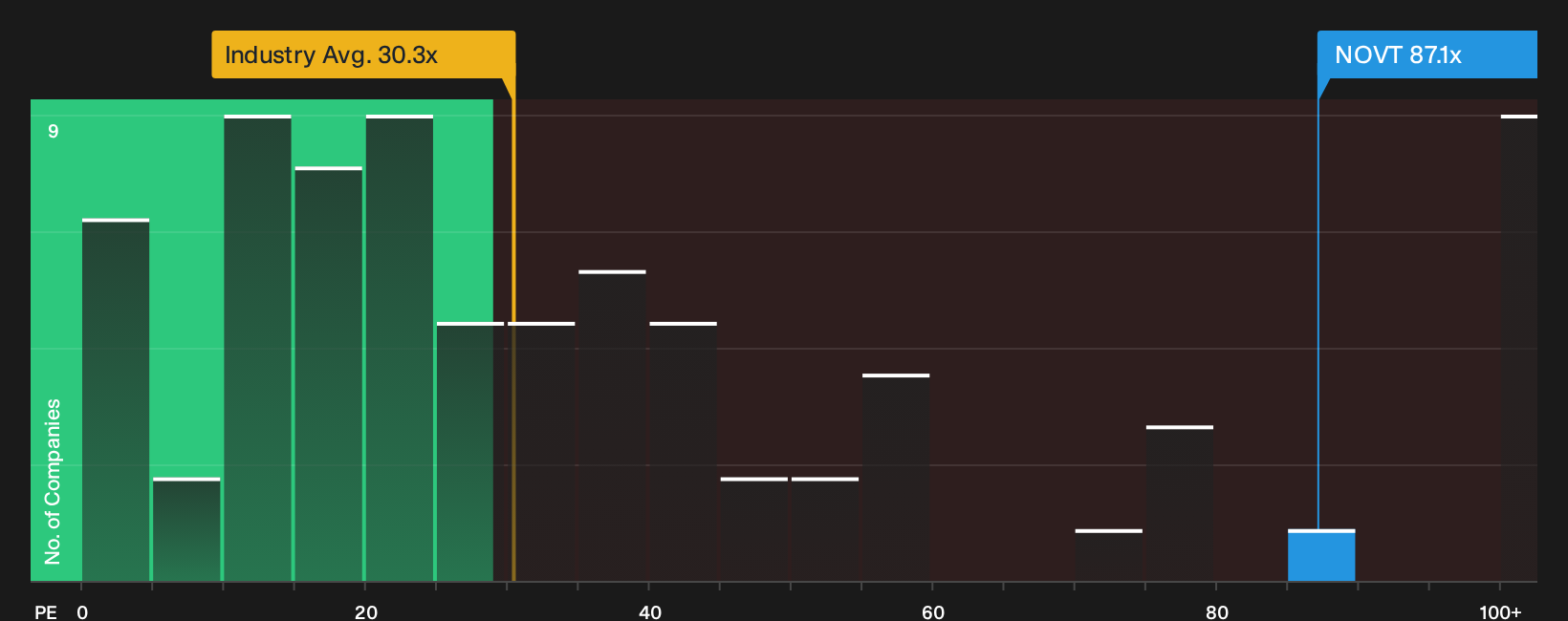Select the 100+ PE bar at the chart's edge
The image size is (1568, 621).
(1519, 348)
